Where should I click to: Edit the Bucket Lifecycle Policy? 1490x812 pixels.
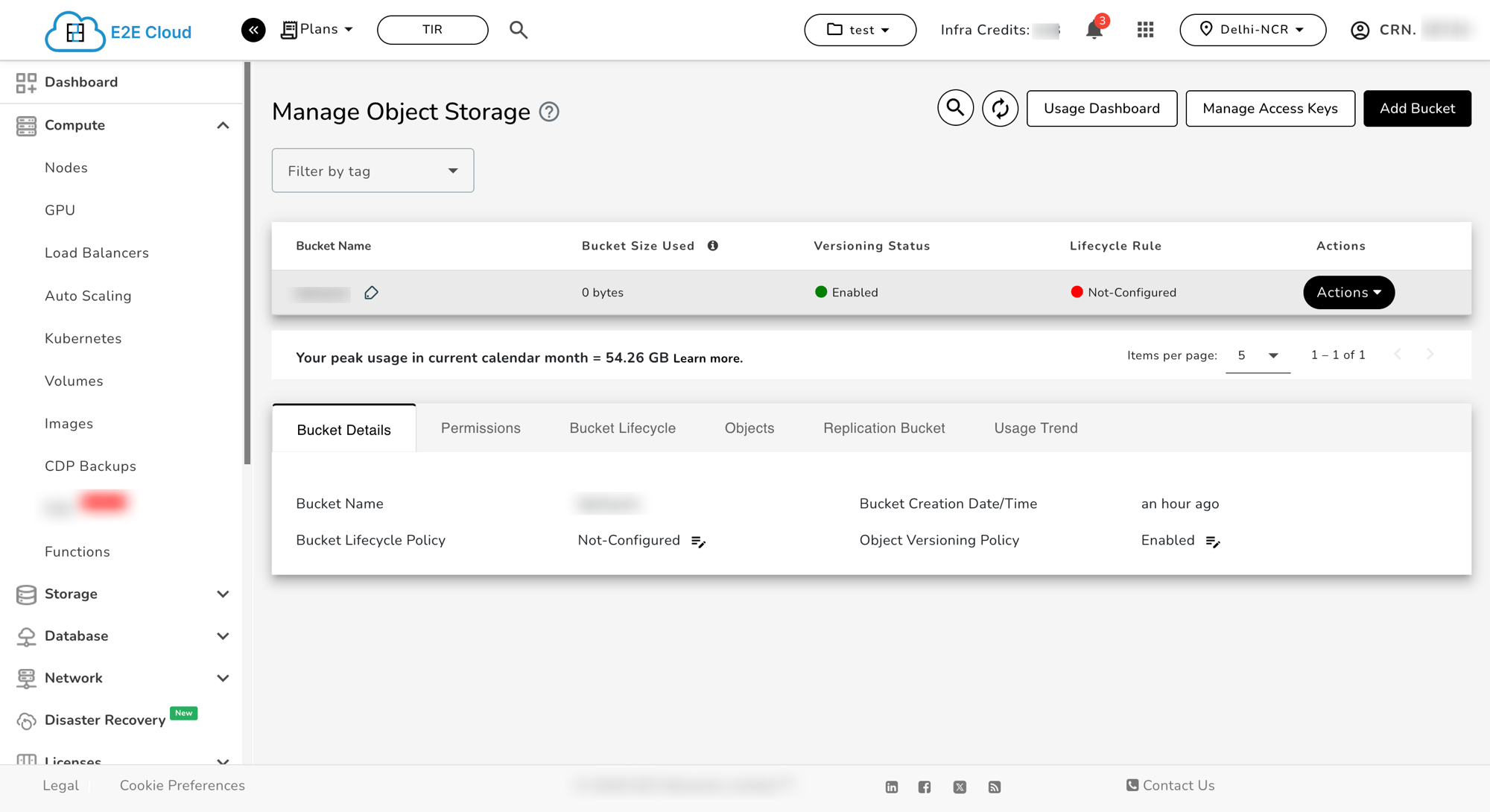point(698,542)
